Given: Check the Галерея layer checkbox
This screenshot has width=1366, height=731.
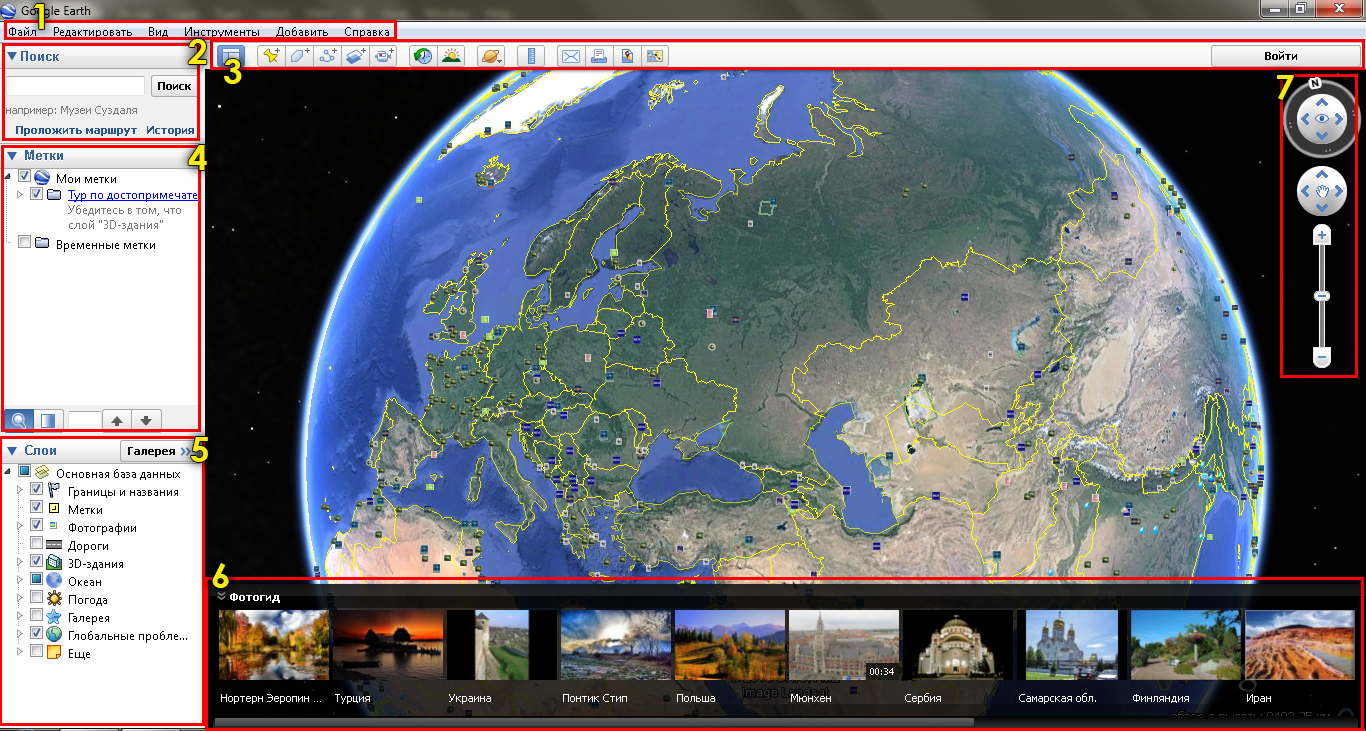Looking at the screenshot, I should pyautogui.click(x=37, y=616).
